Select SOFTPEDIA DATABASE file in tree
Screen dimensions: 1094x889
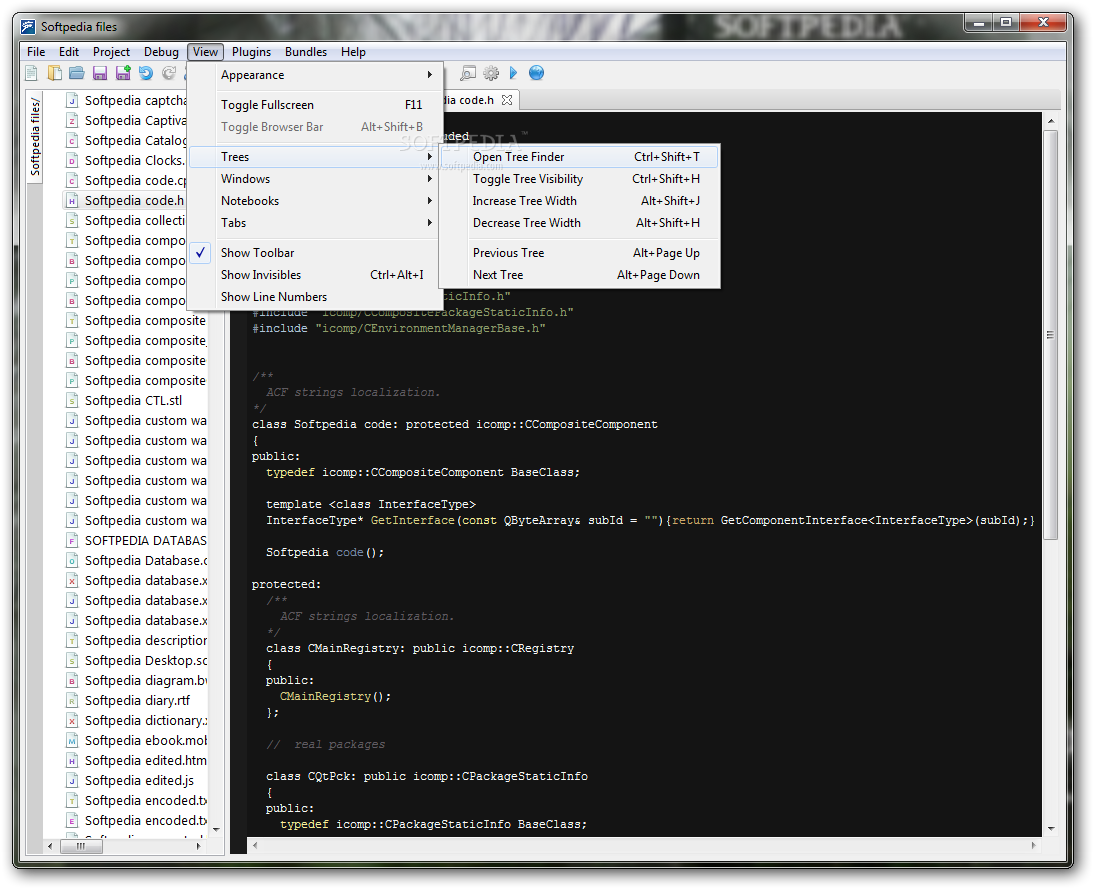146,541
